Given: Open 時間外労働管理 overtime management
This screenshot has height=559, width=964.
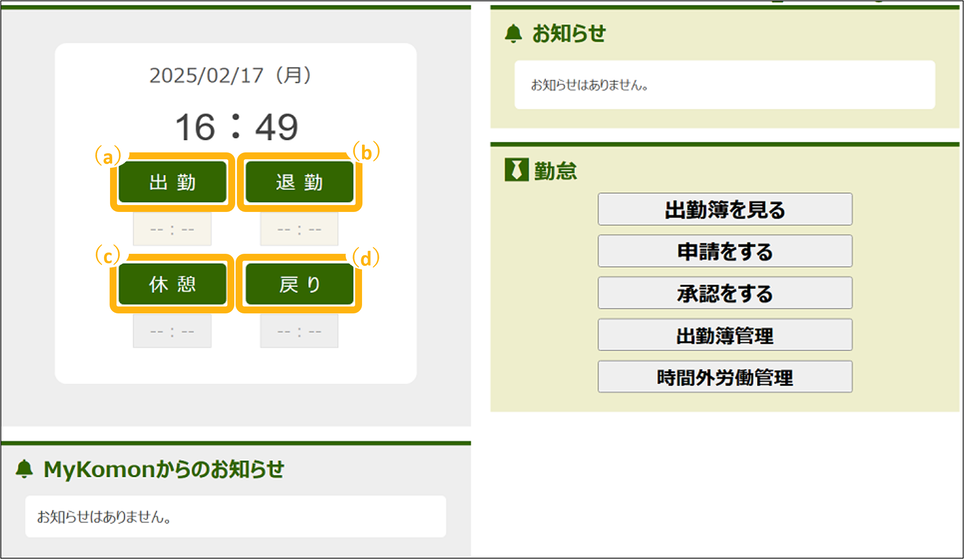Looking at the screenshot, I should click(724, 377).
